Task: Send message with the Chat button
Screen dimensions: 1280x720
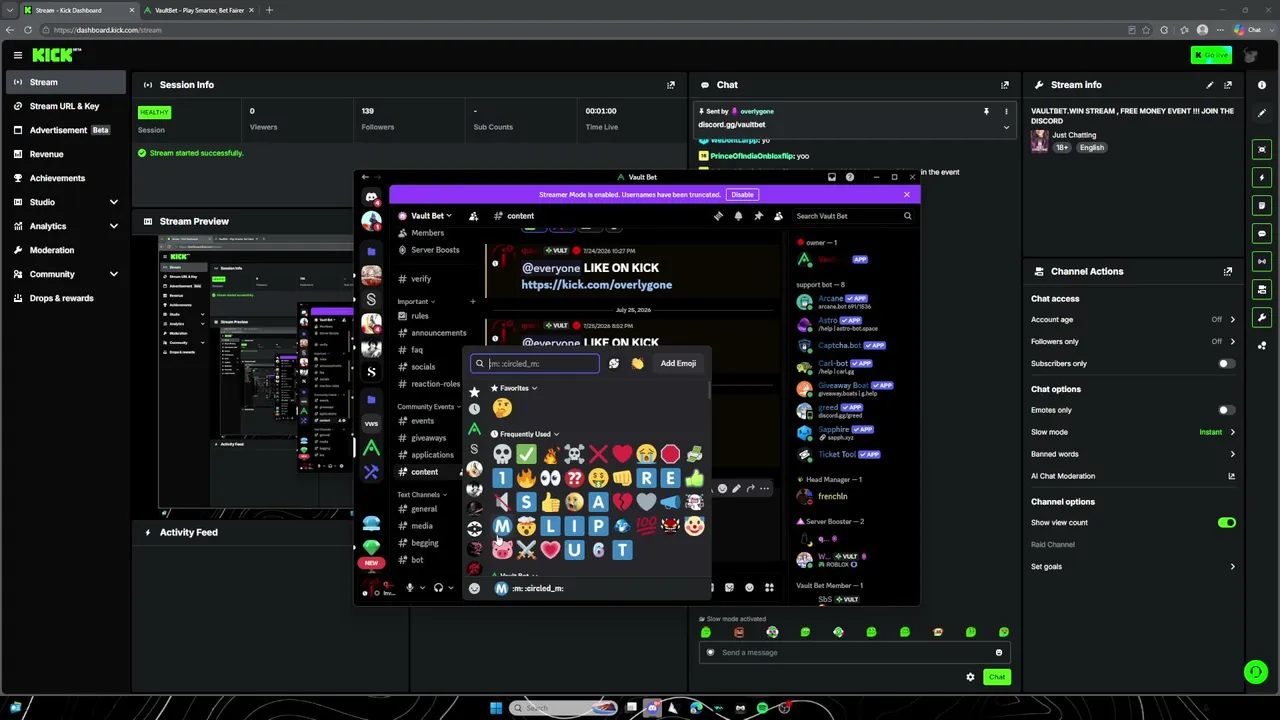Action: pyautogui.click(x=997, y=677)
